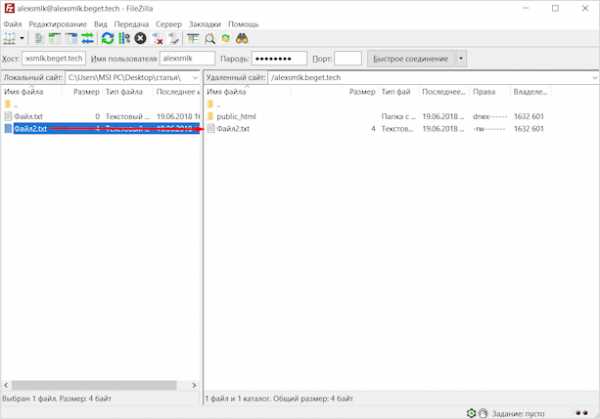Open the Редактирование menu
This screenshot has height=419, width=600.
[58, 24]
